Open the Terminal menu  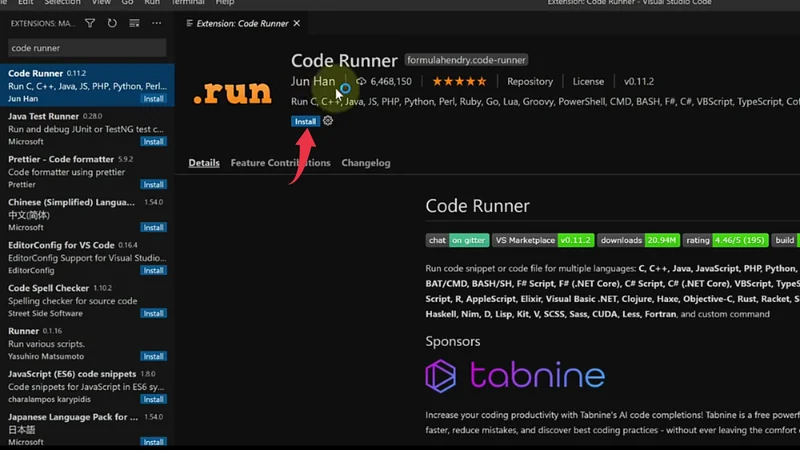(187, 3)
